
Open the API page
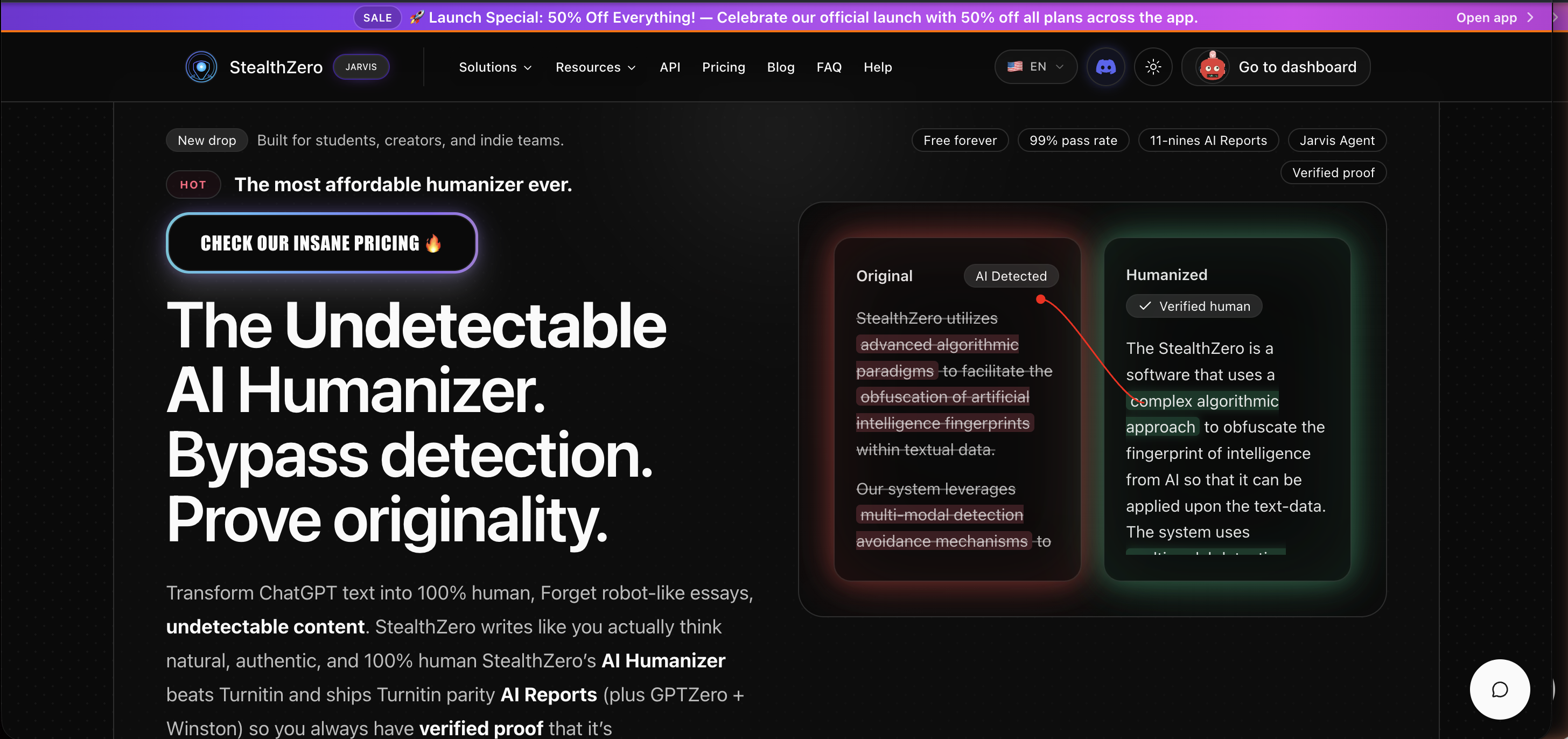tap(669, 67)
